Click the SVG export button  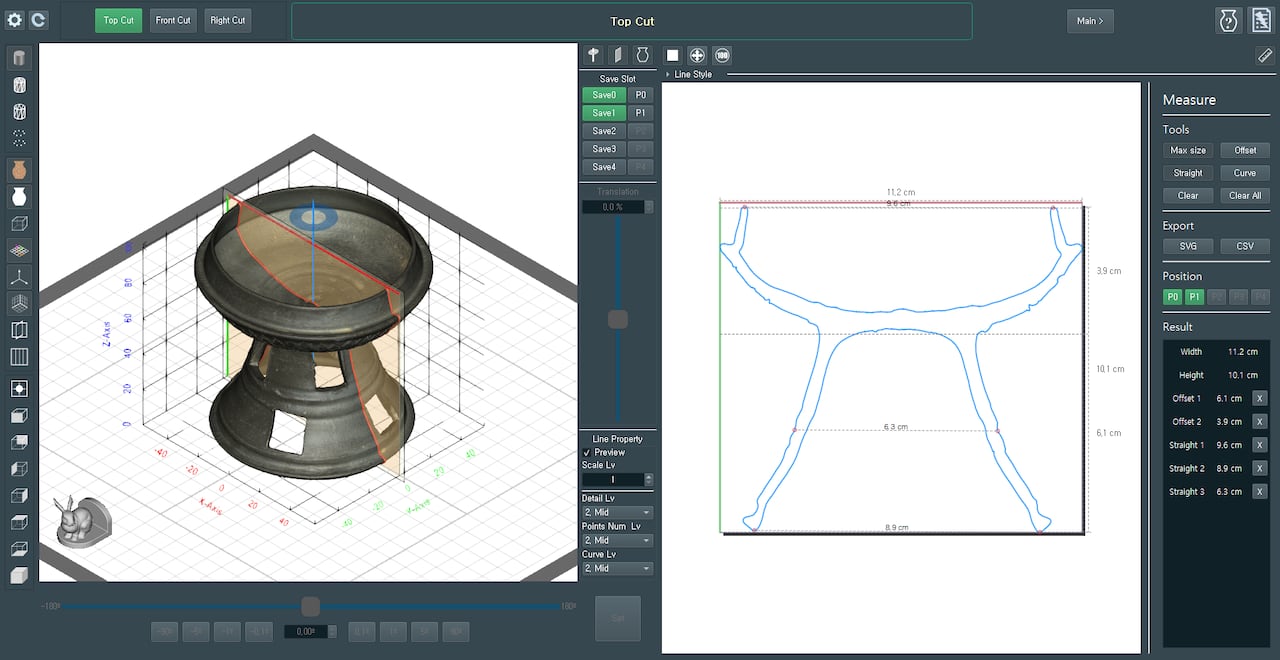coord(1188,246)
